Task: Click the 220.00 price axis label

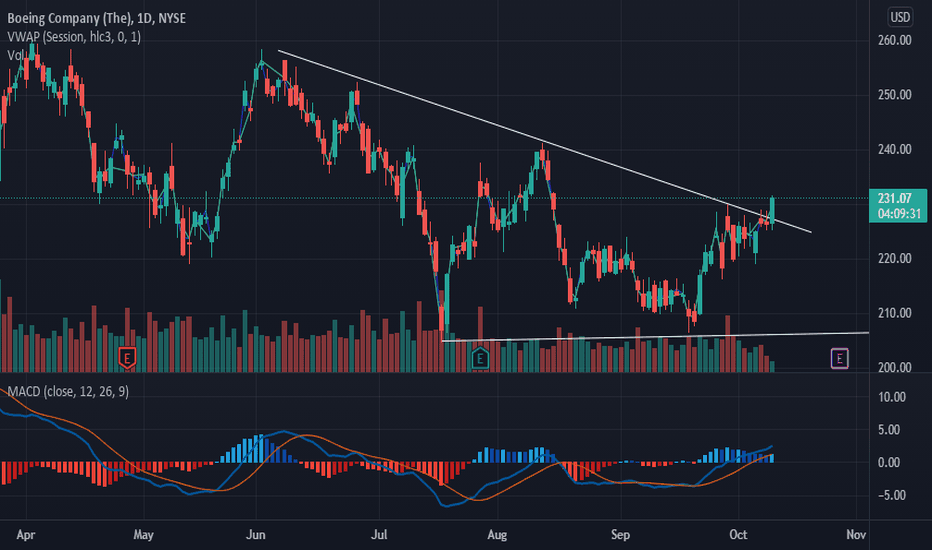Action: pos(895,259)
